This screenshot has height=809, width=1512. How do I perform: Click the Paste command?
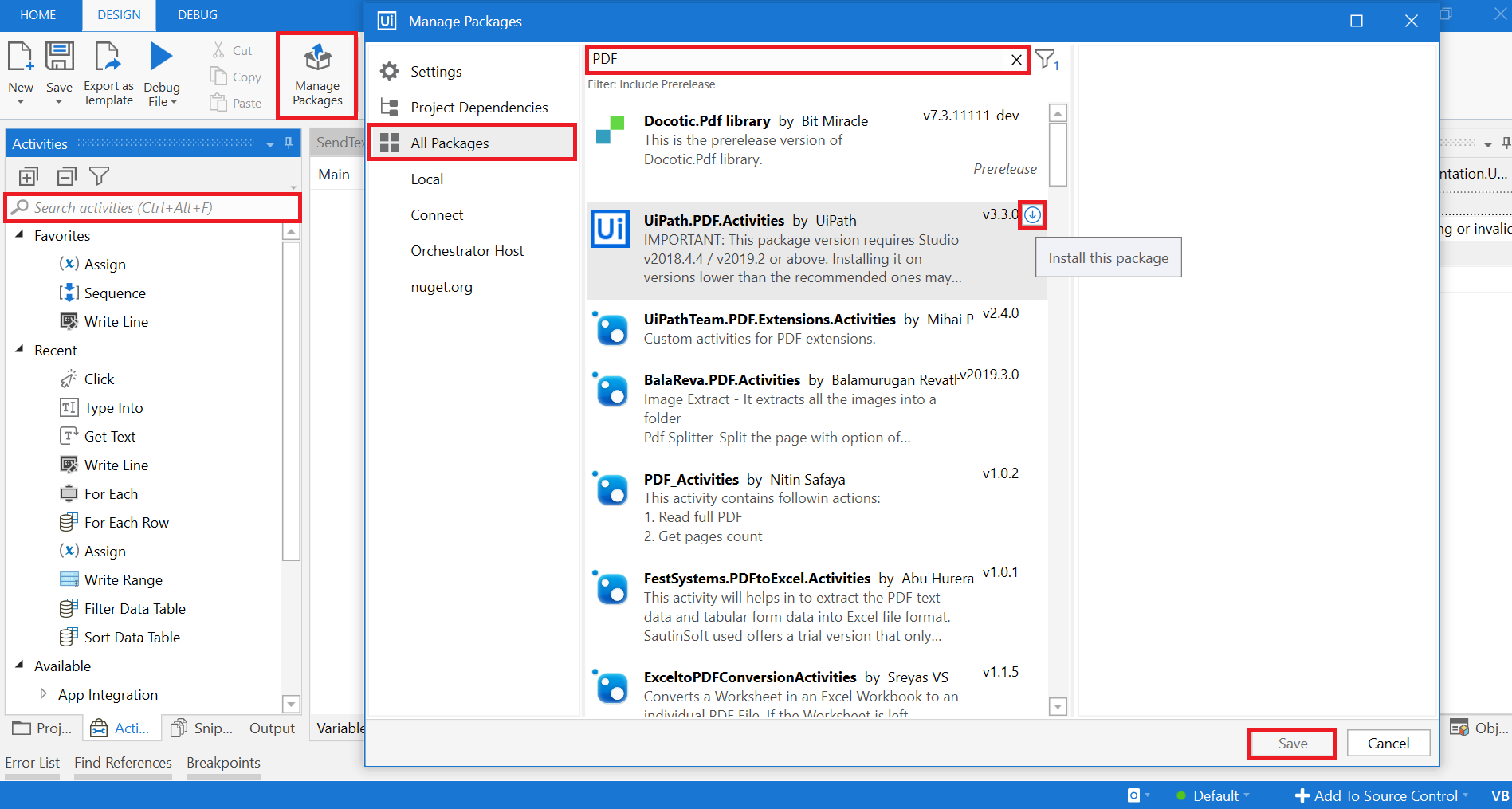click(x=235, y=103)
